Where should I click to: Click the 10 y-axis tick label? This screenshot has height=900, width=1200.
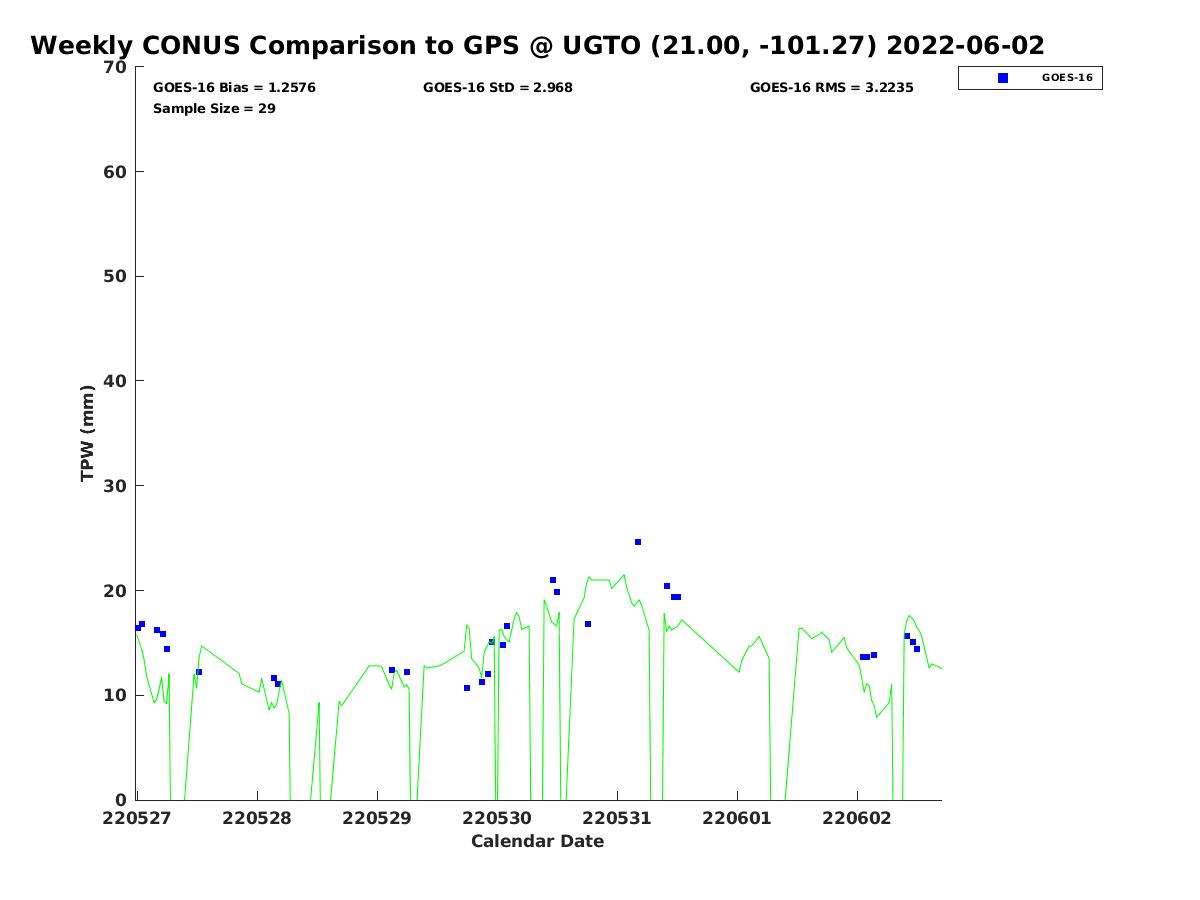click(116, 695)
